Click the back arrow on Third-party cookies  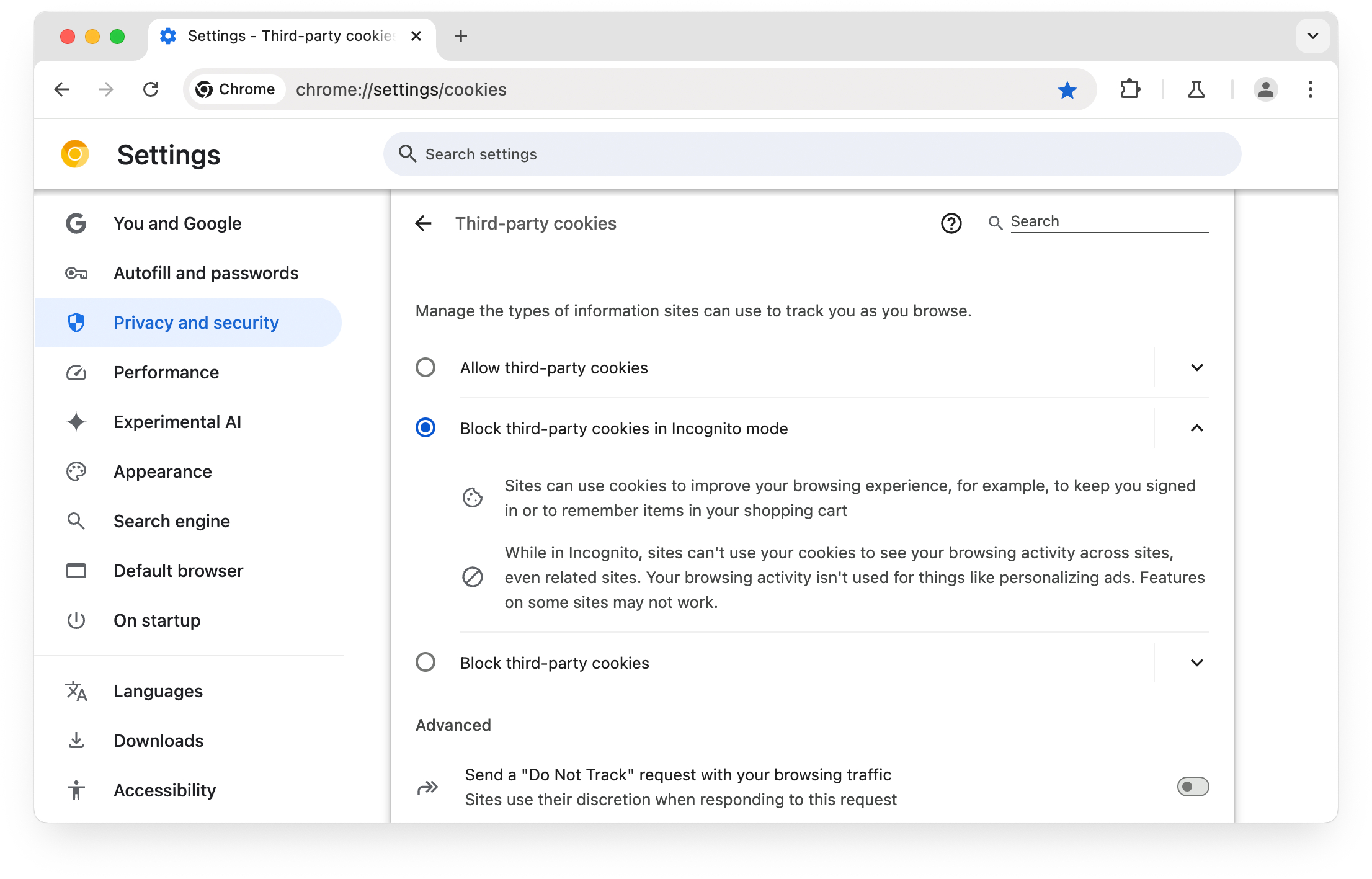(x=423, y=222)
